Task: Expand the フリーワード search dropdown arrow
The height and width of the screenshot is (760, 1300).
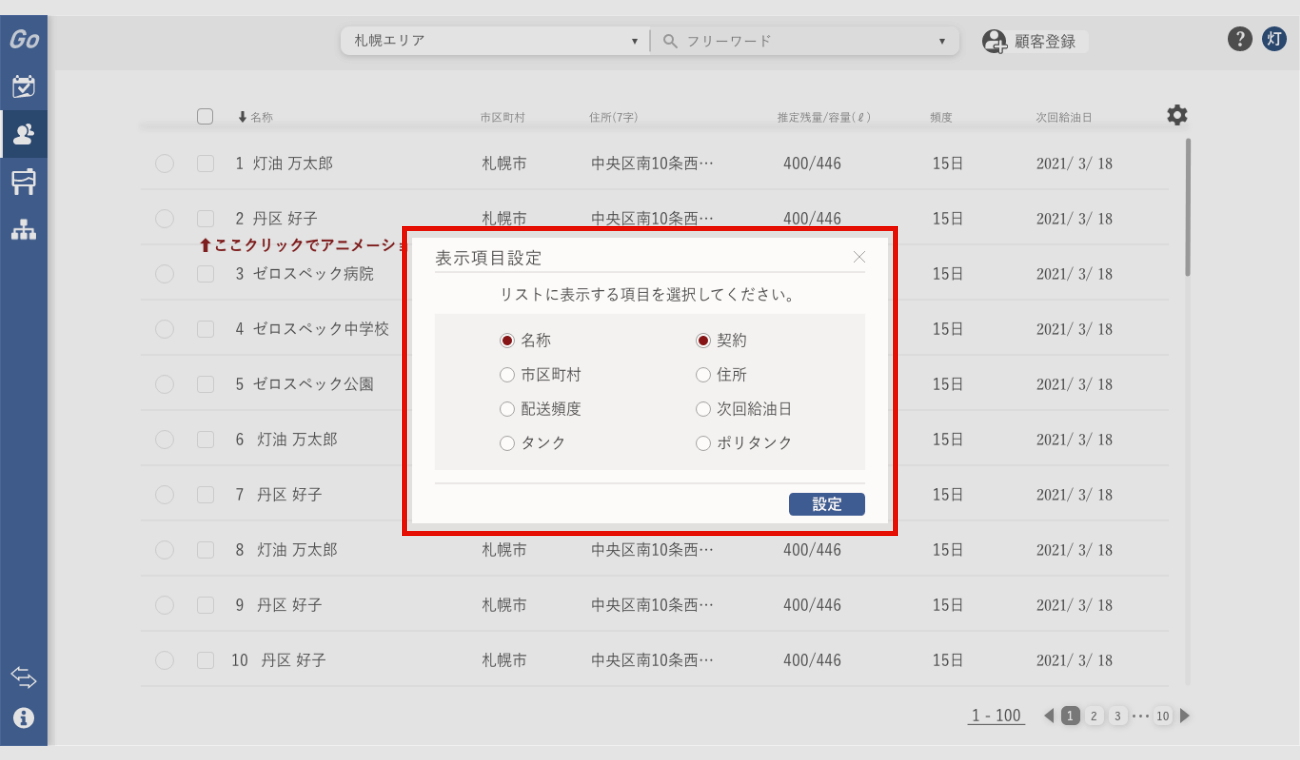Action: click(x=942, y=42)
